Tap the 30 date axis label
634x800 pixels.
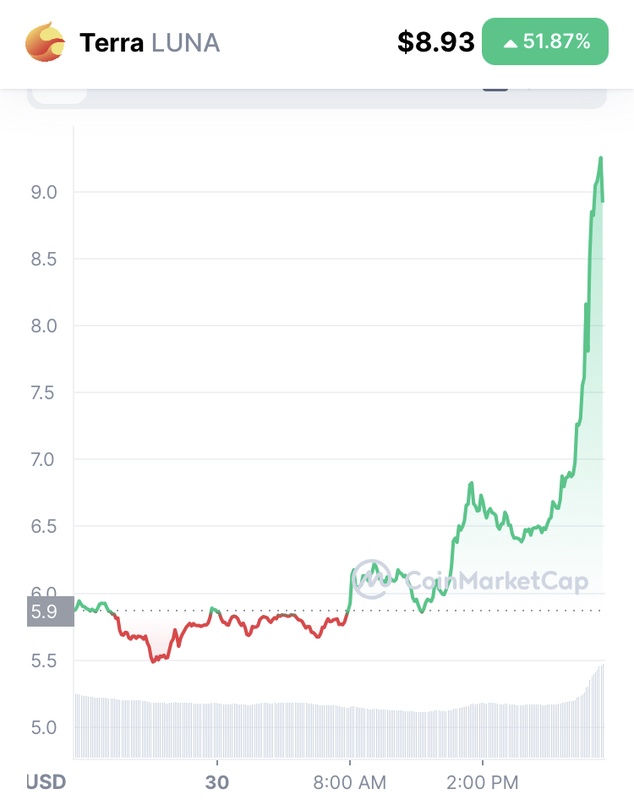coord(217,781)
